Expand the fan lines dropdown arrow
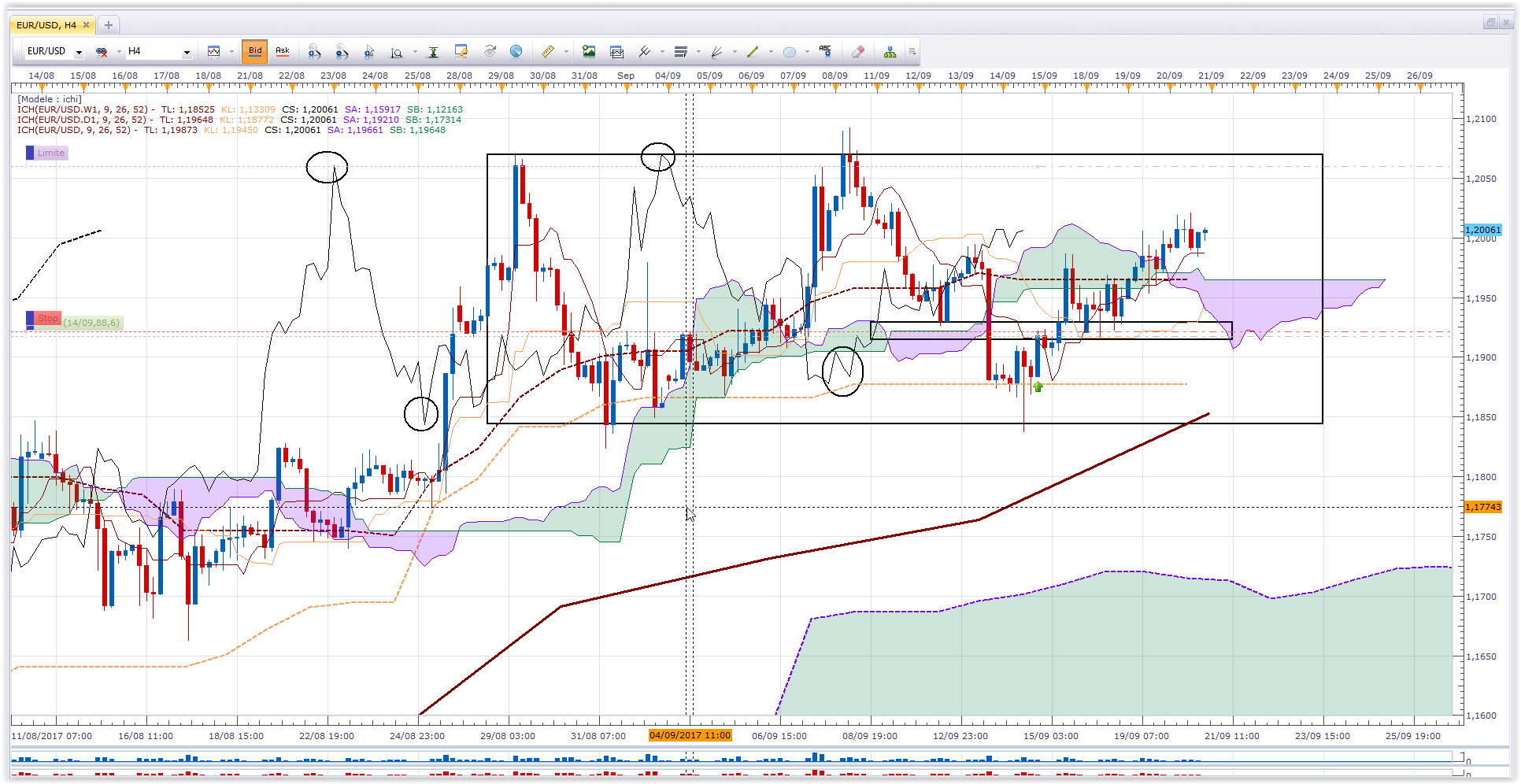Screen dimensions: 1521x784 [x=735, y=52]
